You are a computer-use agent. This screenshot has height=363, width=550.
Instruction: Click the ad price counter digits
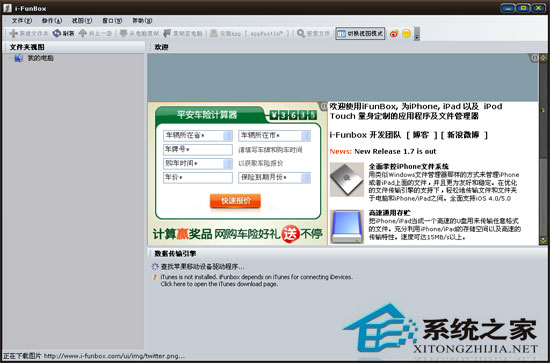pyautogui.click(x=293, y=115)
